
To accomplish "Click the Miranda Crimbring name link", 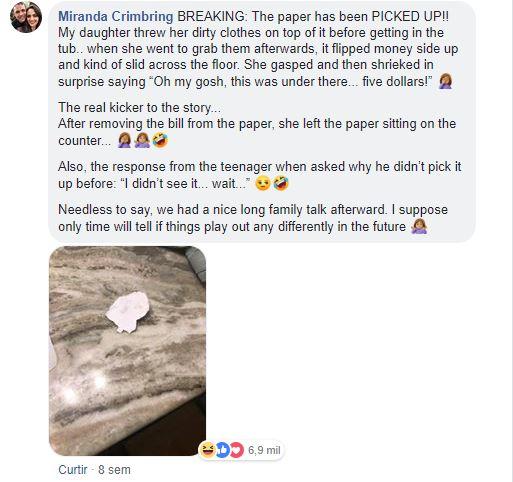I will (x=116, y=16).
